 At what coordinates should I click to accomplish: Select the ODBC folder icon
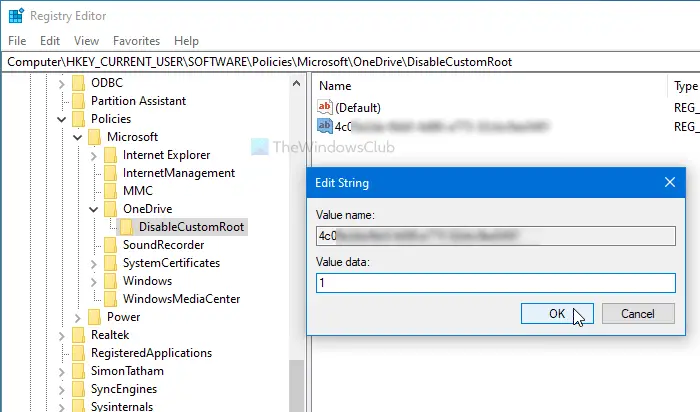point(79,83)
